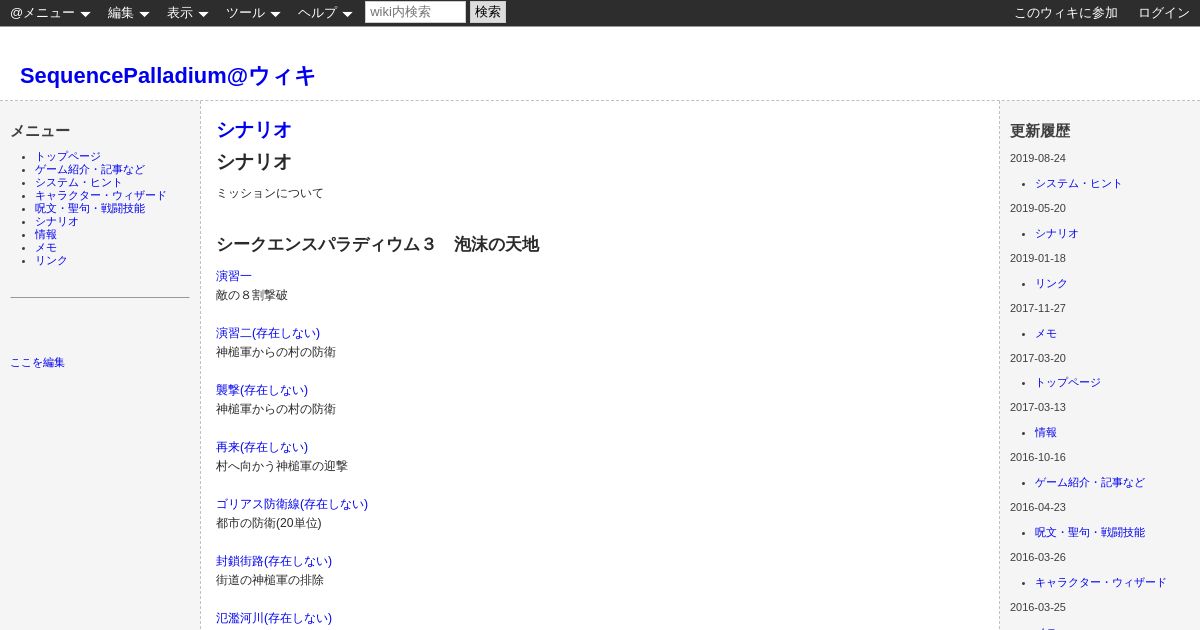Open シナリオ in update history
This screenshot has height=630, width=1200.
(x=1057, y=234)
